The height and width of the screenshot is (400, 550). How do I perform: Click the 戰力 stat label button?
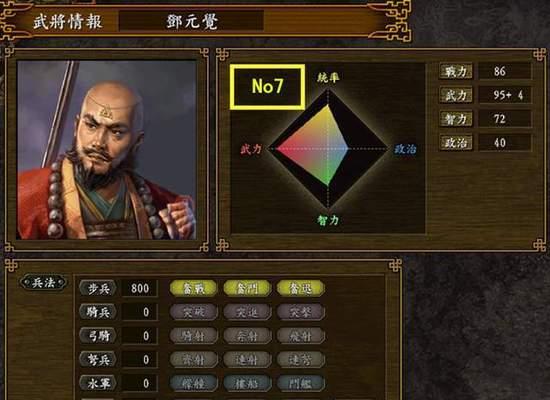coord(456,71)
